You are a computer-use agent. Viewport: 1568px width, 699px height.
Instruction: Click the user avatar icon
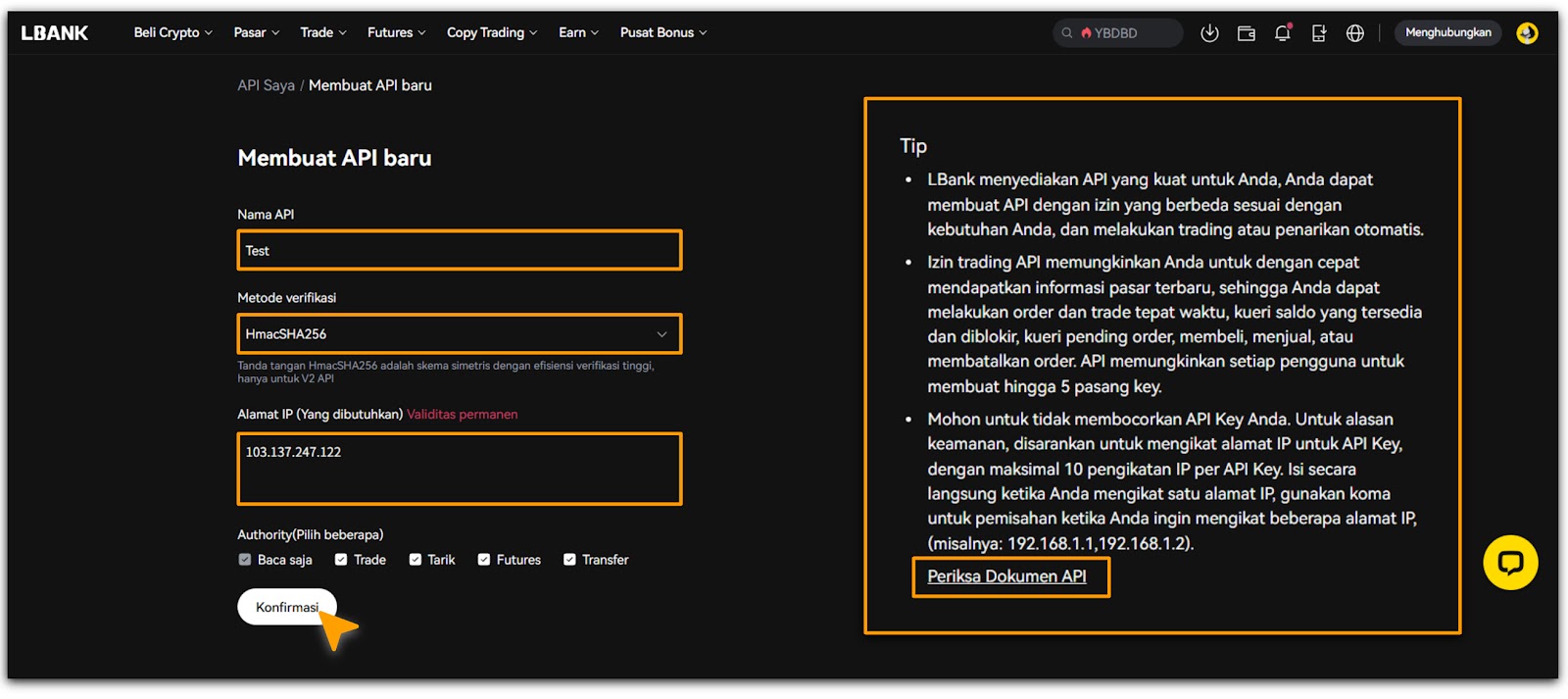pyautogui.click(x=1526, y=33)
